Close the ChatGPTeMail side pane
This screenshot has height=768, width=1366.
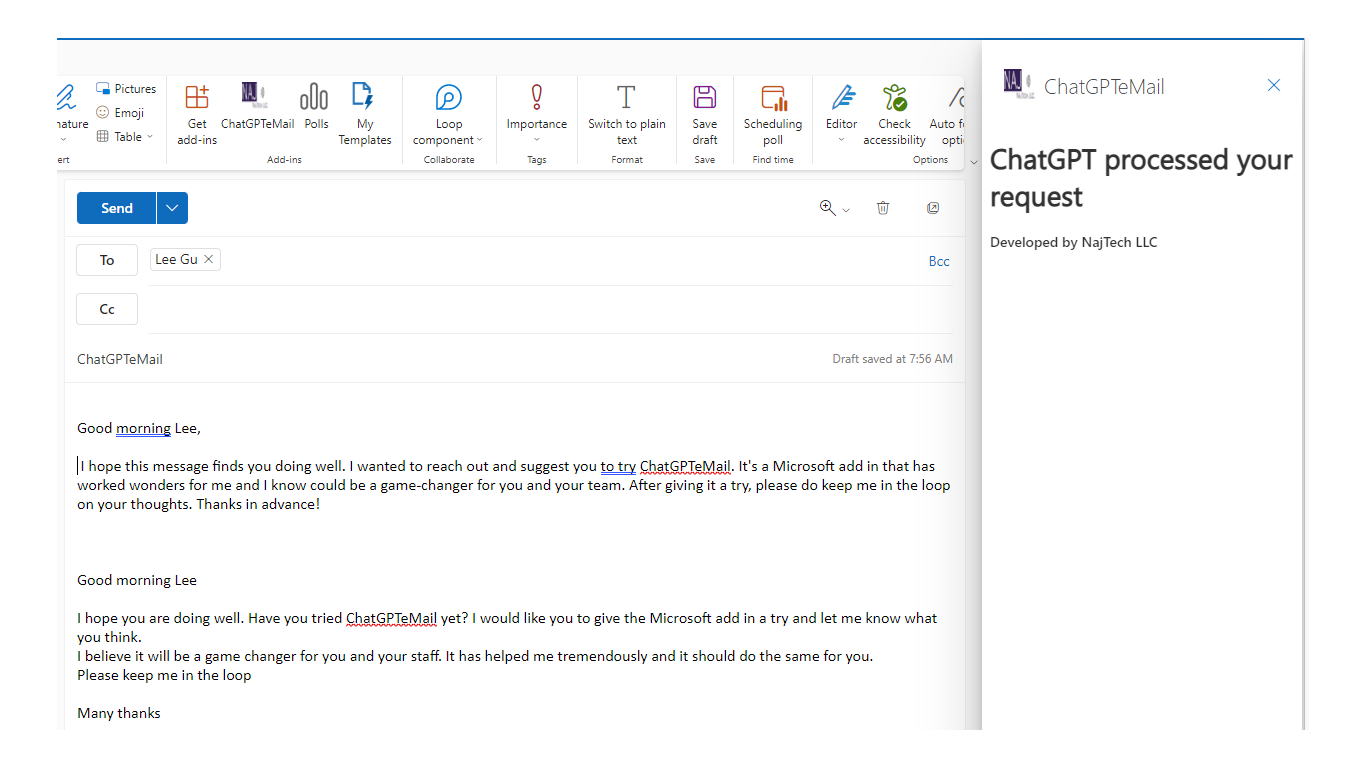click(1274, 86)
